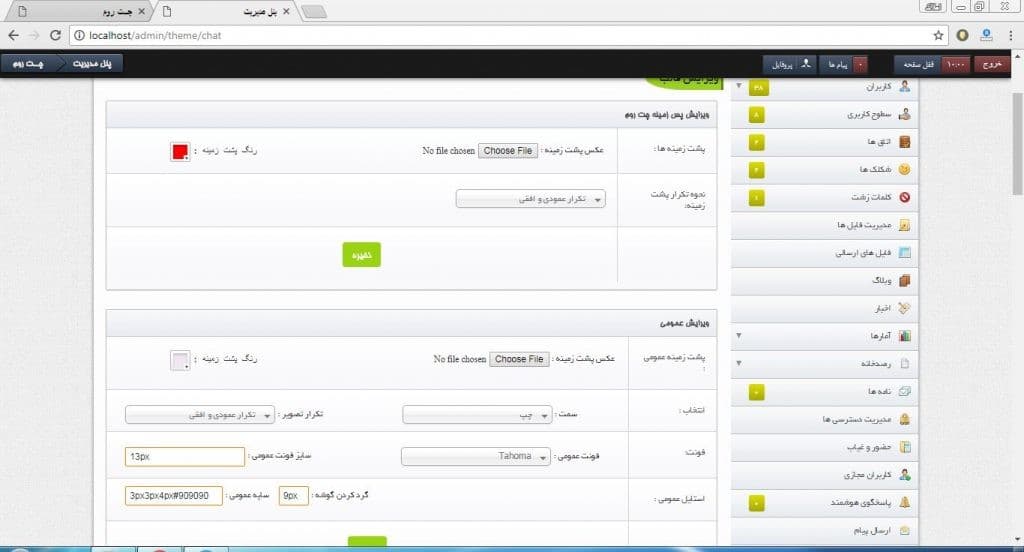Open Messages (پیام ها) in top bar
The image size is (1024, 552).
837,64
